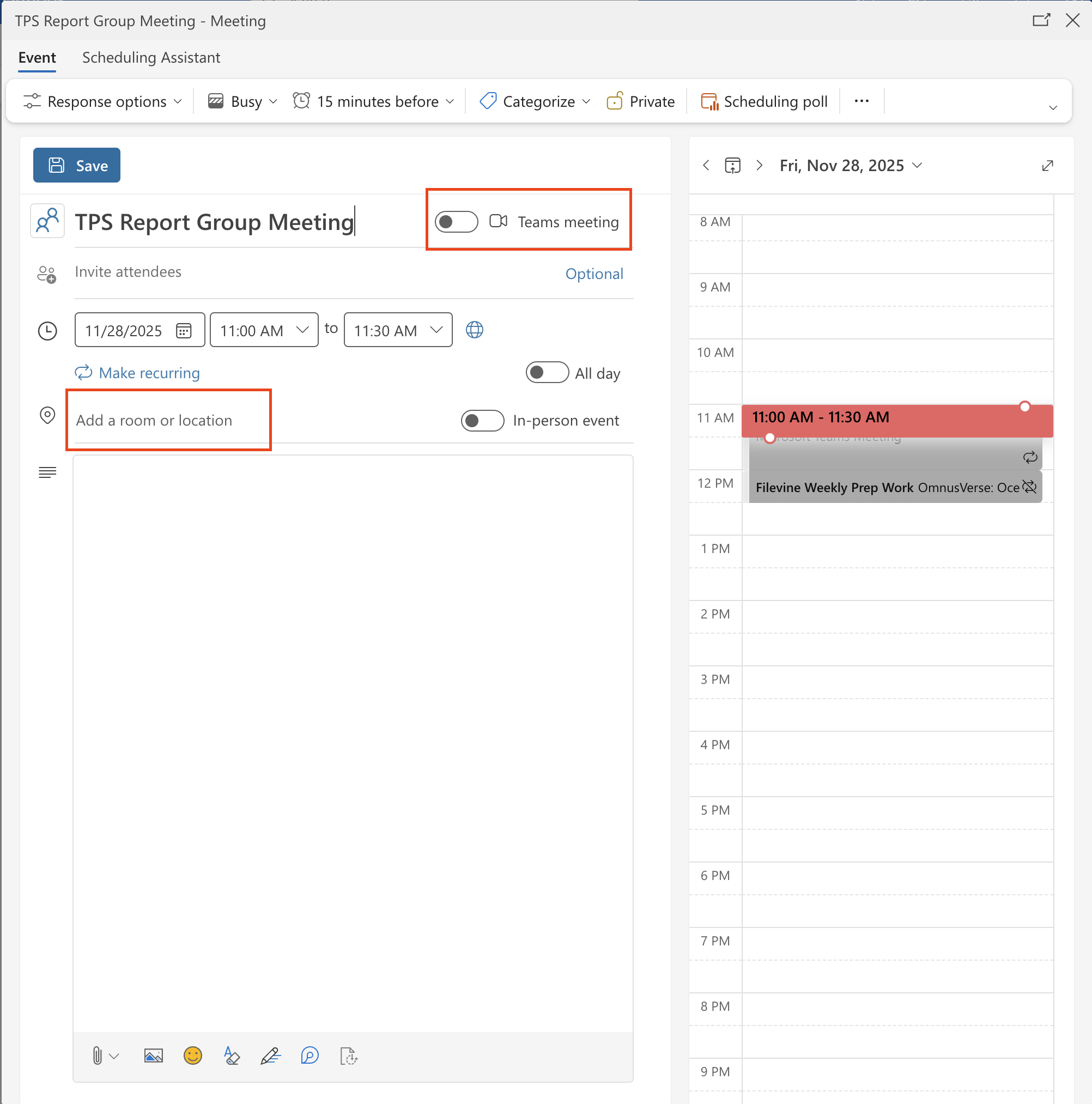Click the time zone globe icon

[474, 330]
